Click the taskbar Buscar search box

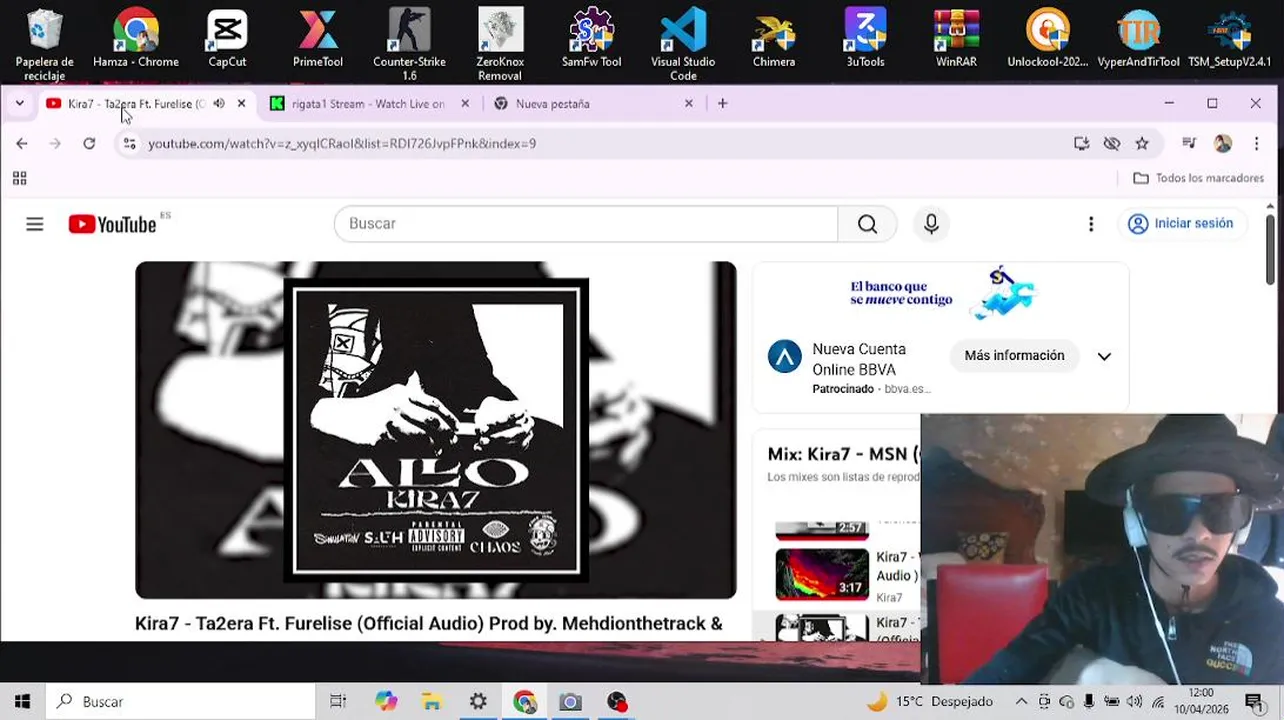coord(180,702)
